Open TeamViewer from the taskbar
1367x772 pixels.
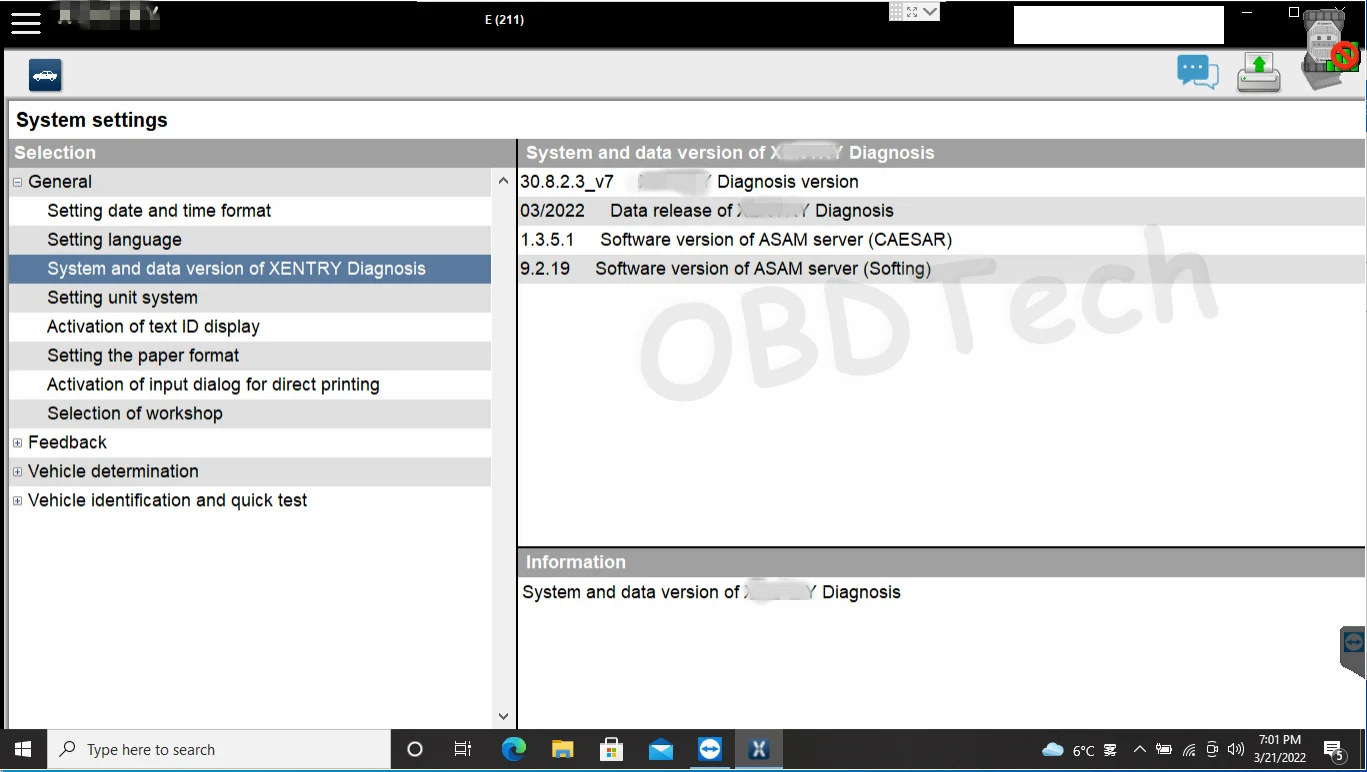(x=710, y=750)
